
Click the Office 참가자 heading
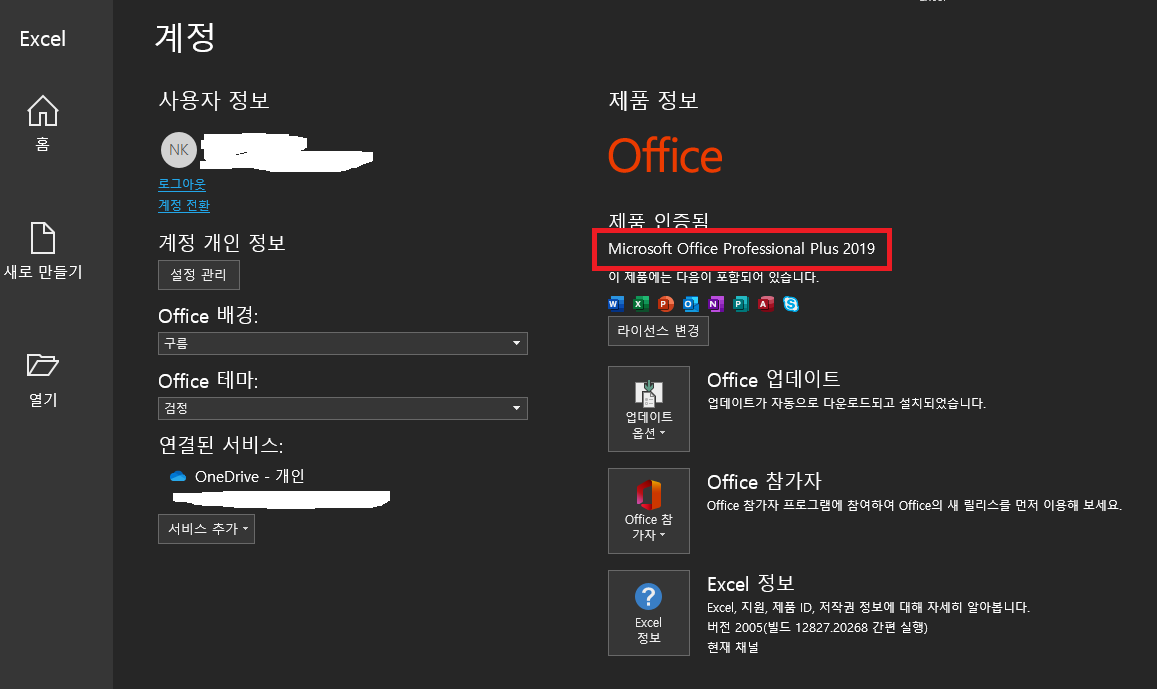(764, 482)
